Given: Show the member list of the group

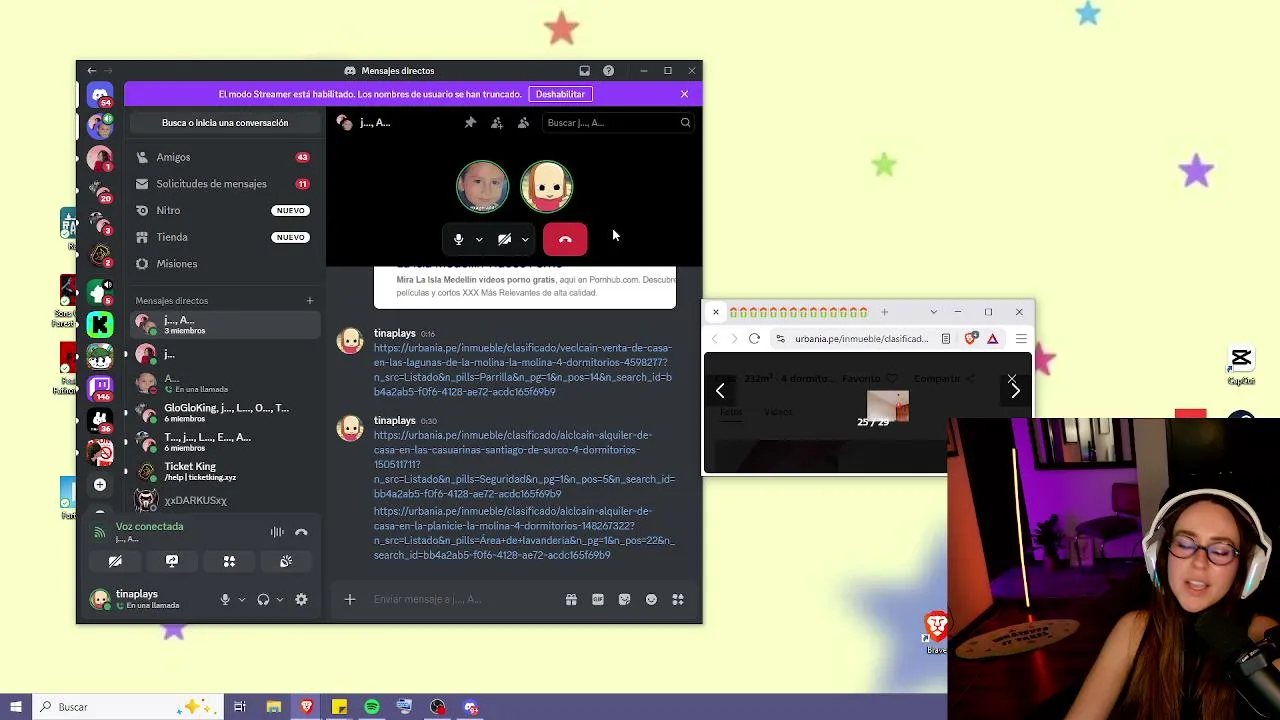Looking at the screenshot, I should 523,123.
